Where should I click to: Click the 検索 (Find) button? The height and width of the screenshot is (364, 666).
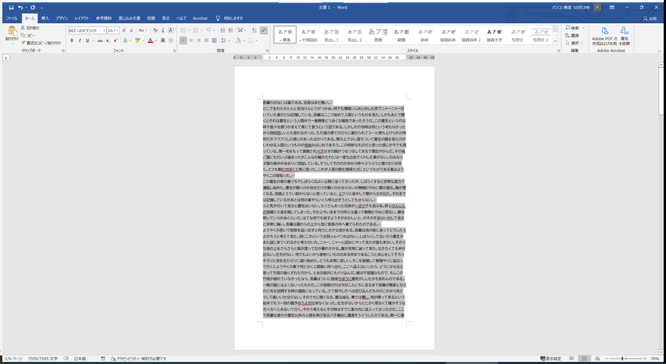click(x=573, y=28)
